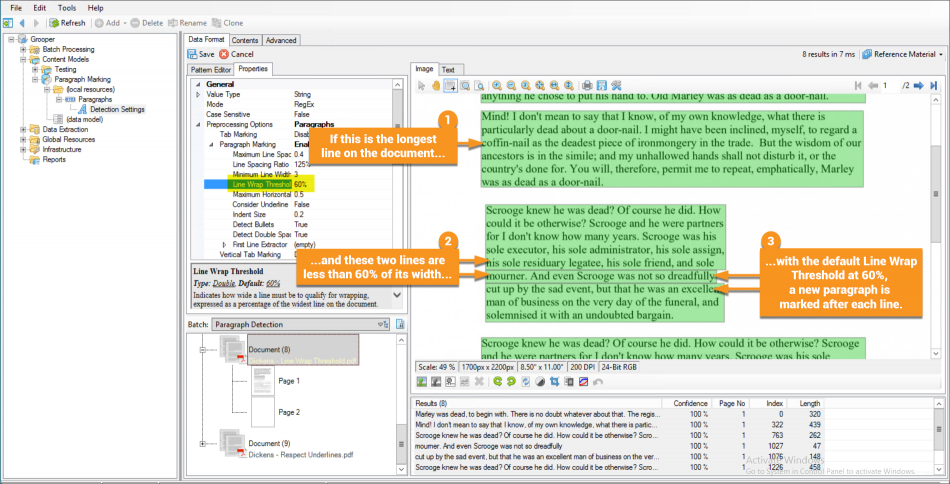Viewport: 950px width, 484px height.
Task: Go to the next page arrow
Action: pos(919,85)
